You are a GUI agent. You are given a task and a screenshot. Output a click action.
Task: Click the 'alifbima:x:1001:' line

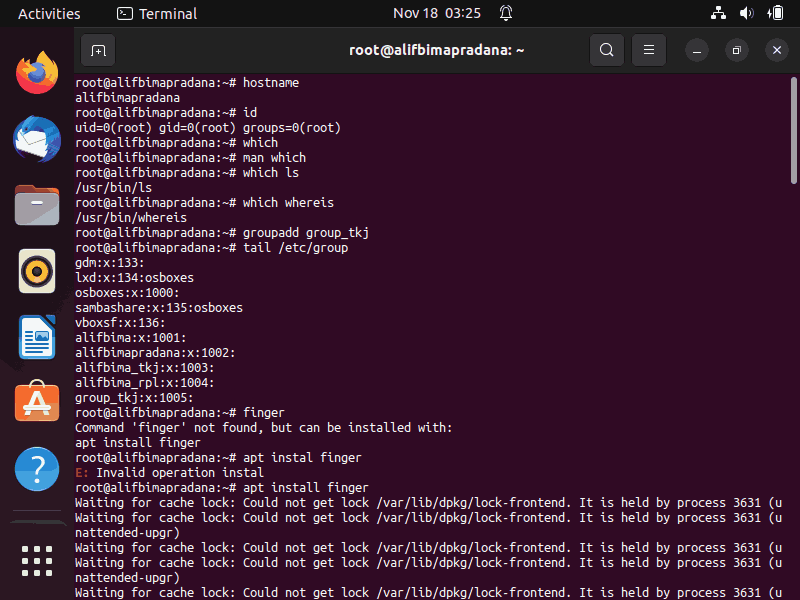[131, 338]
